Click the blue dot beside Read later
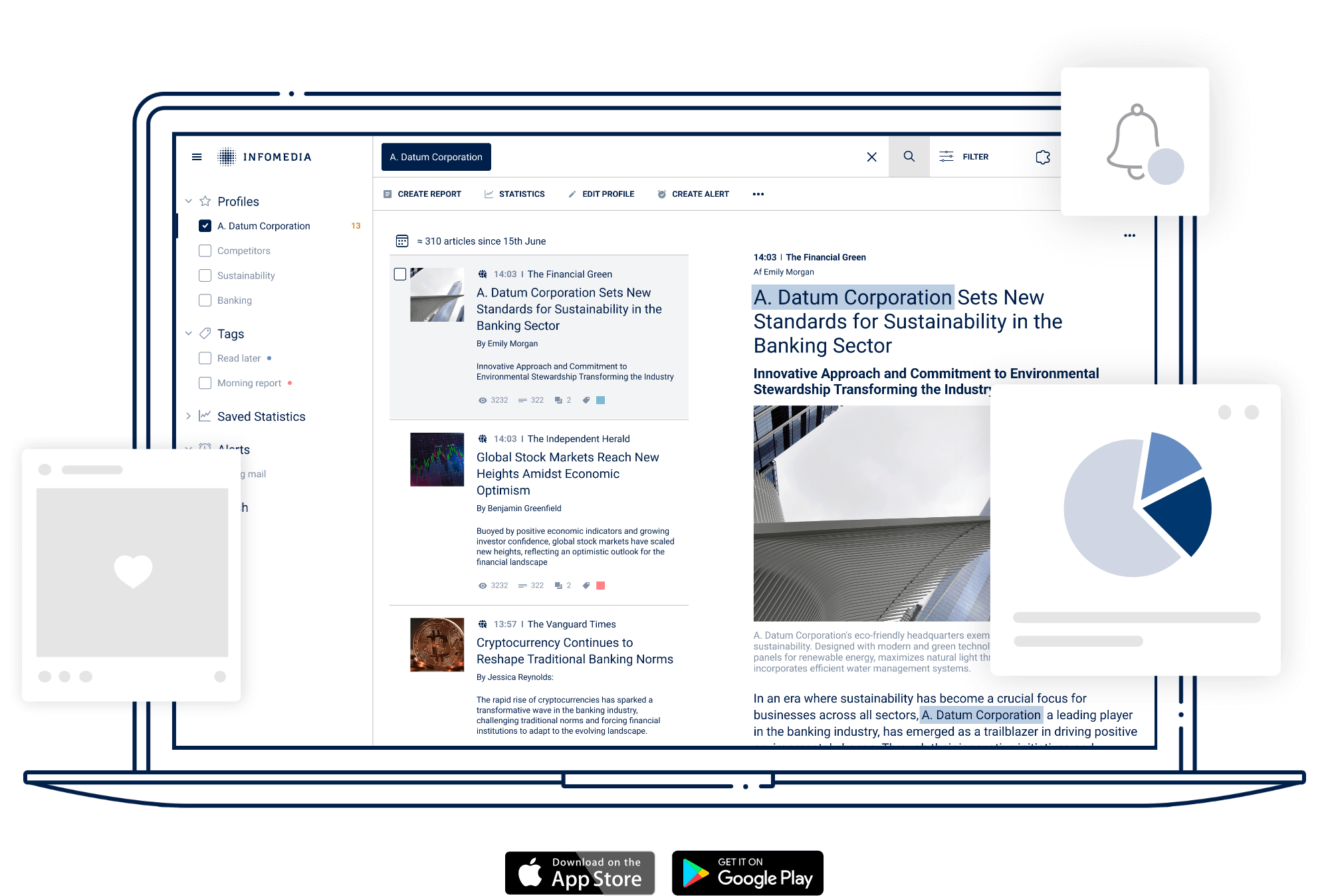The image size is (1330, 896). pos(269,358)
